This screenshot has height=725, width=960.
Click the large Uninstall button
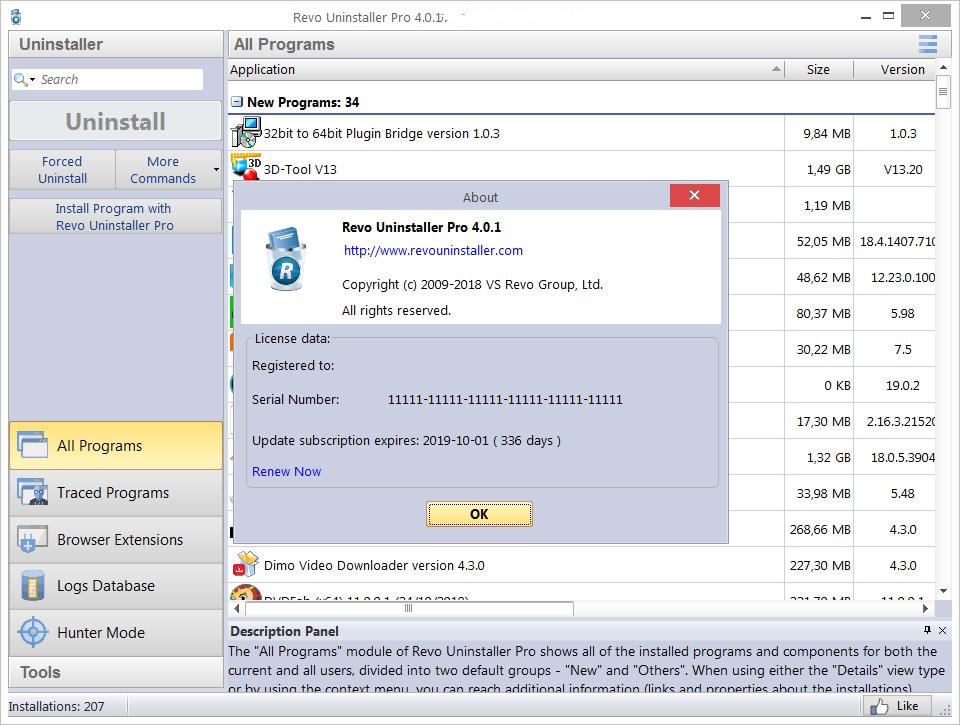coord(115,121)
